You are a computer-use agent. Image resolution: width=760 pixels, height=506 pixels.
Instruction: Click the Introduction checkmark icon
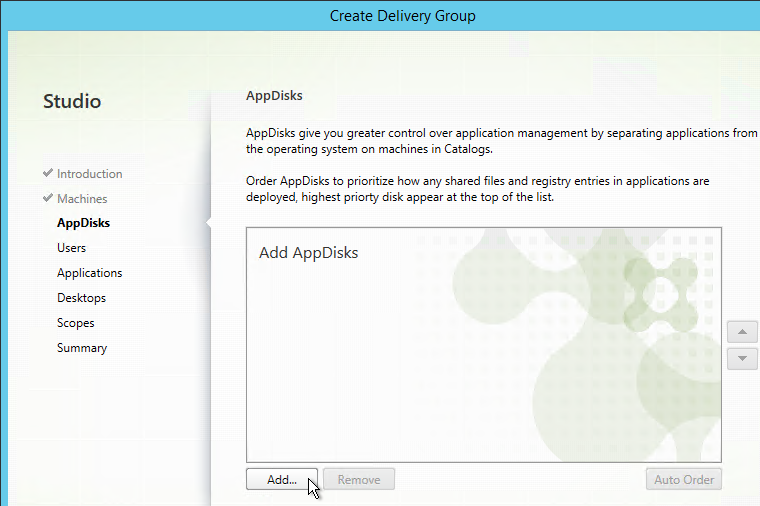pyautogui.click(x=48, y=173)
